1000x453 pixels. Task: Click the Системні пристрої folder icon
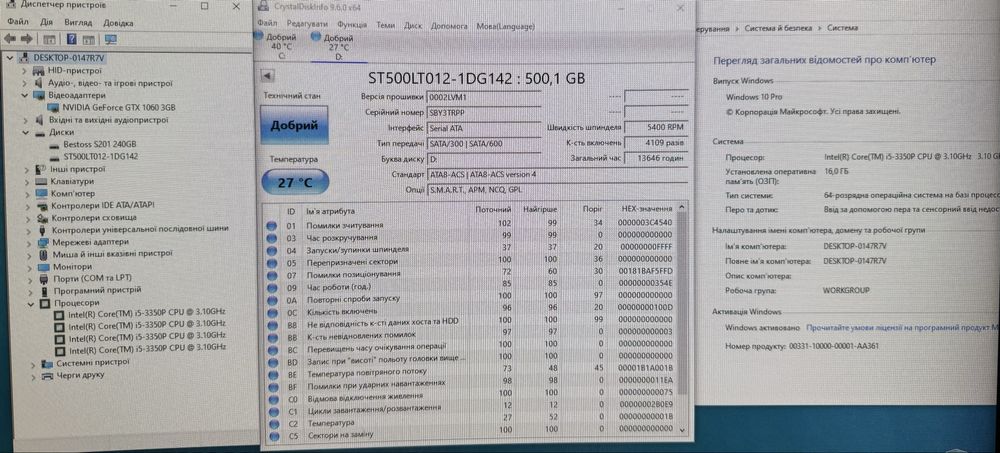(47, 363)
